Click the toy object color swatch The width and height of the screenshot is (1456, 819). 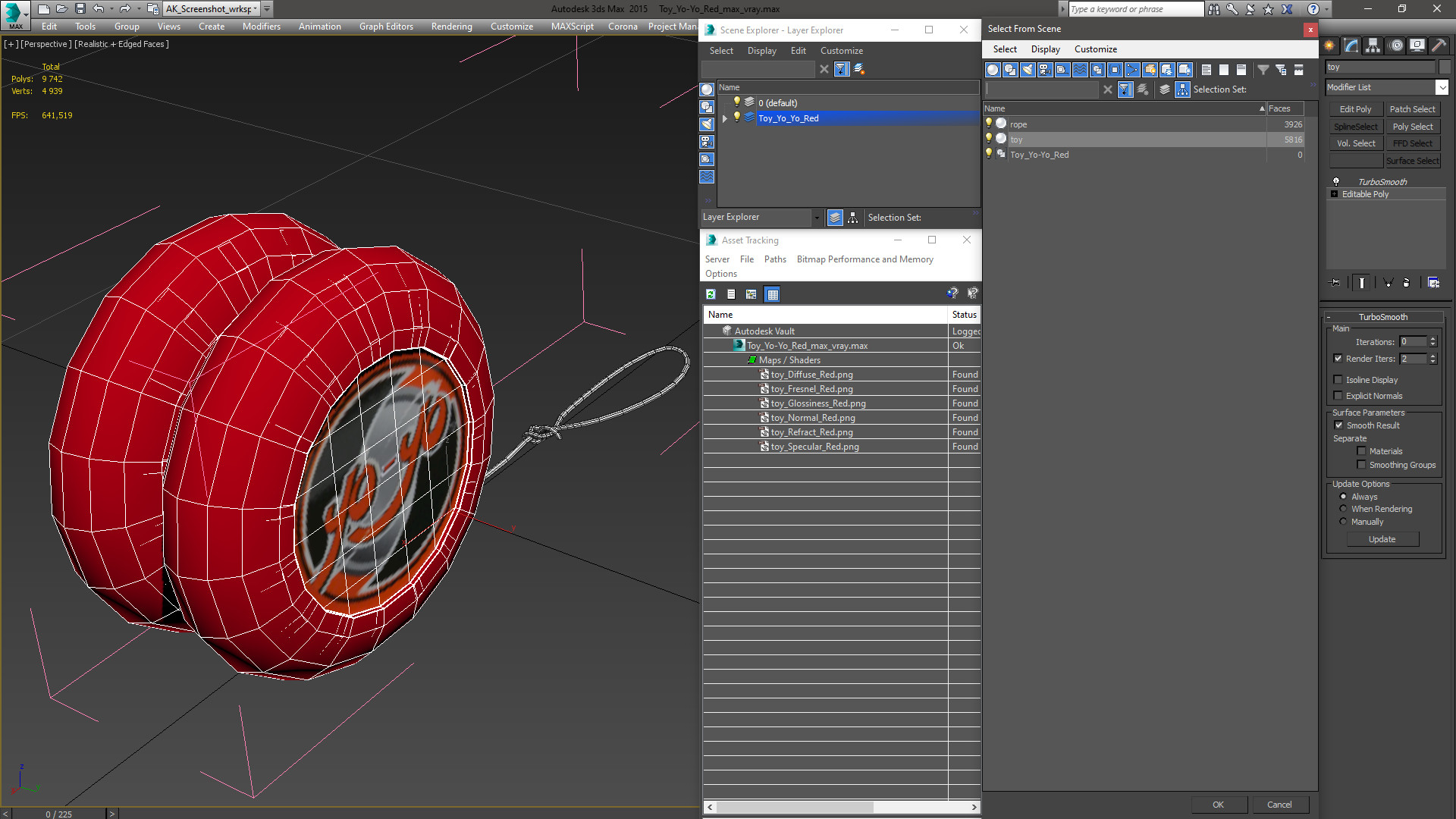(x=1445, y=67)
